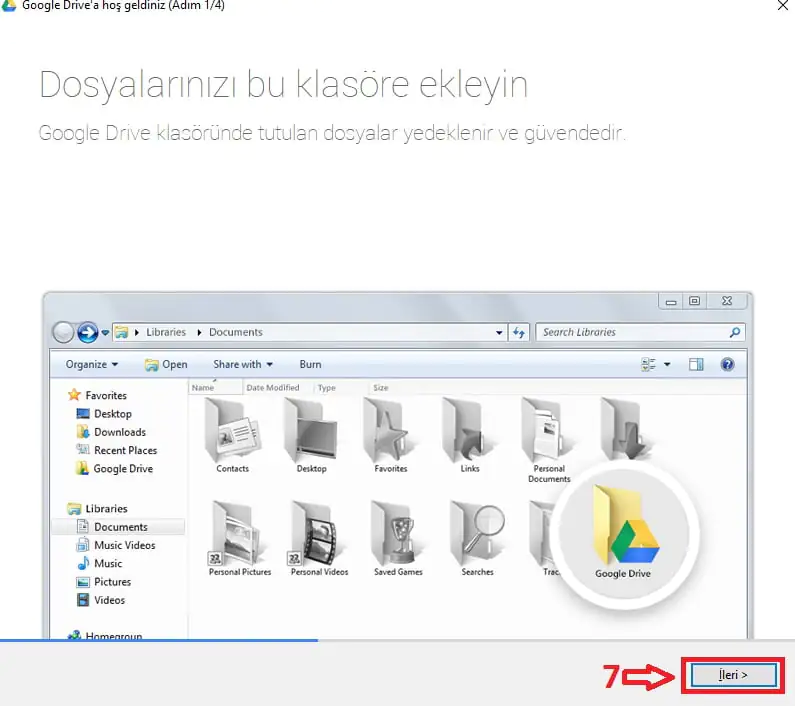
Task: Click the Favorites folder icon in file pane
Action: (x=387, y=430)
